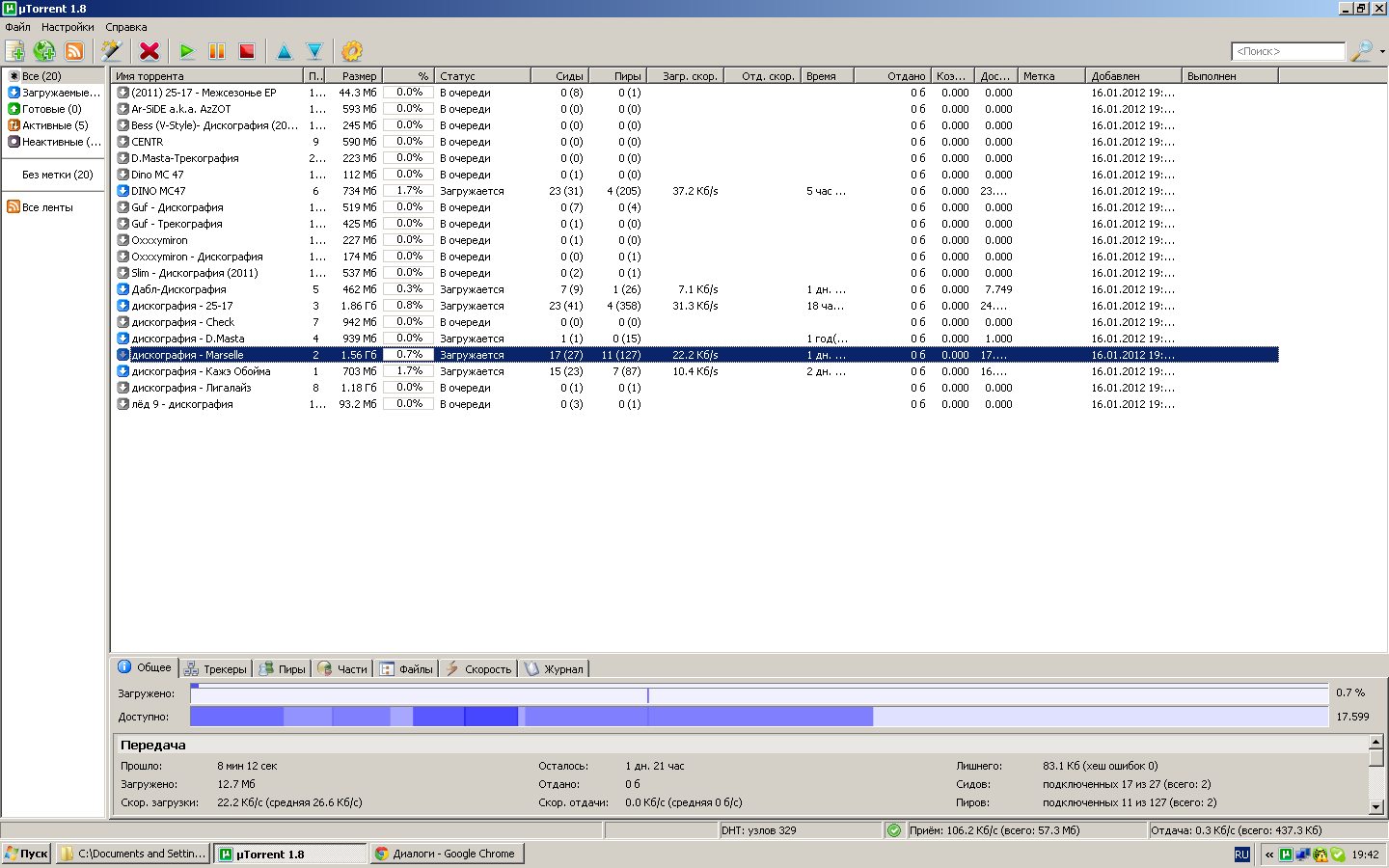Select the Oxxxymiron - Дискография torrent
Image resolution: width=1389 pixels, height=868 pixels.
pyautogui.click(x=695, y=257)
